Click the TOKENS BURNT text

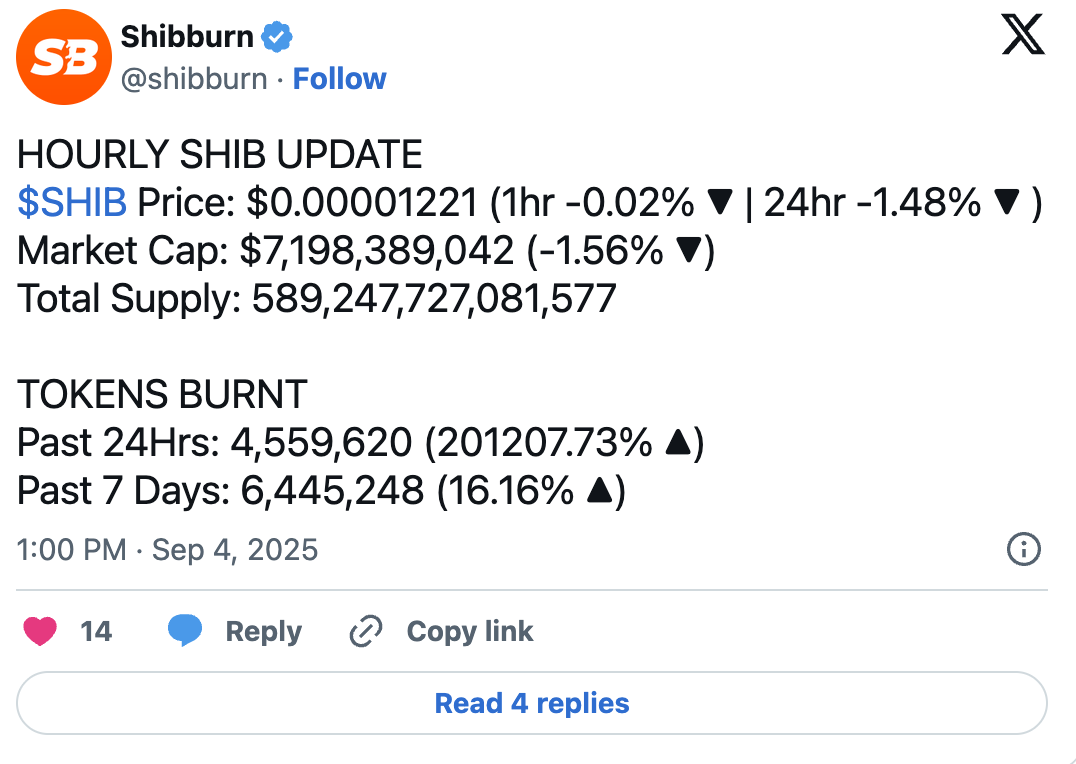162,395
